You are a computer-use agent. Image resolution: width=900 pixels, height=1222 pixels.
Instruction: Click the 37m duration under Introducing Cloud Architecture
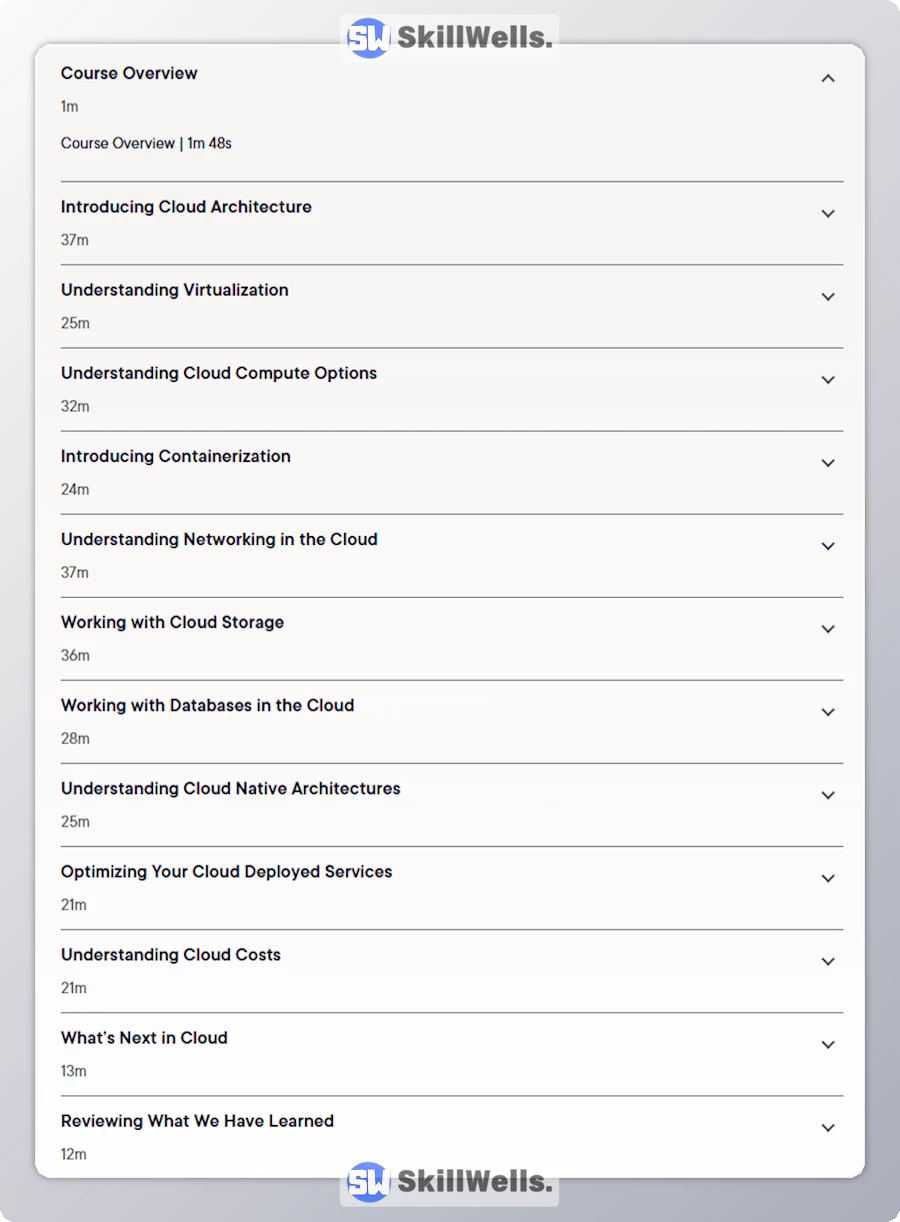point(74,240)
